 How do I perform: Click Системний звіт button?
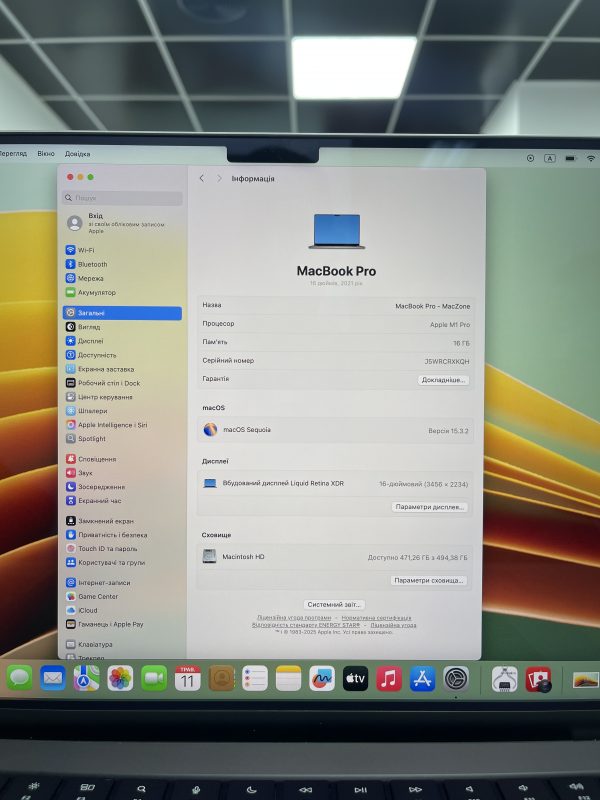pos(334,605)
